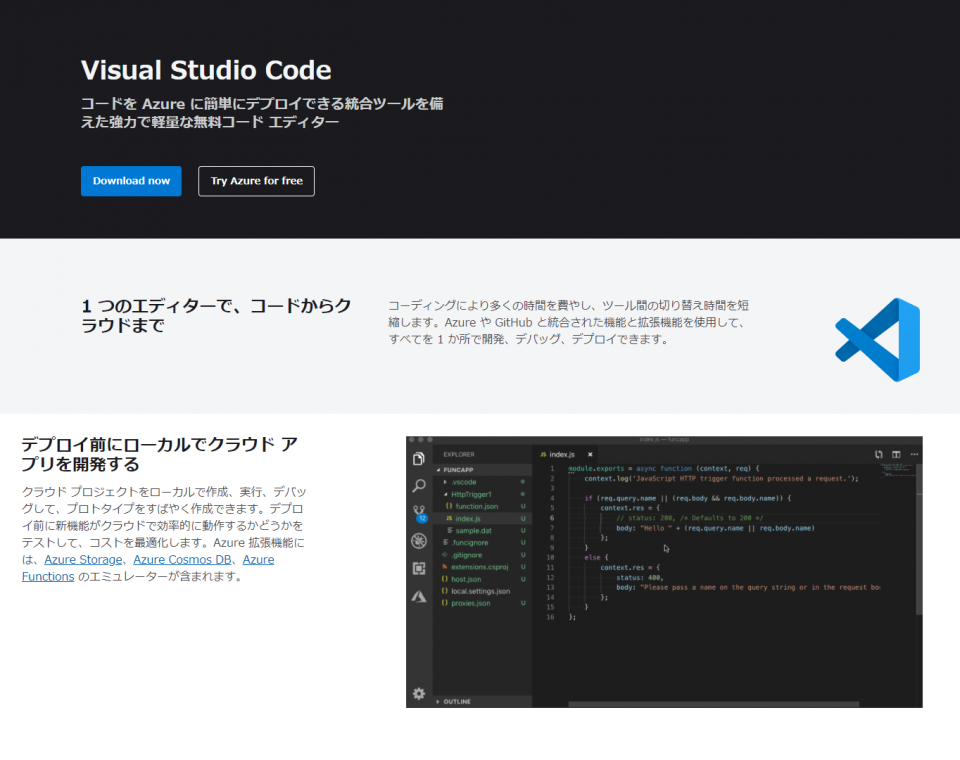This screenshot has height=760, width=960.
Task: Click the settings gear in activity bar
Action: 419,693
